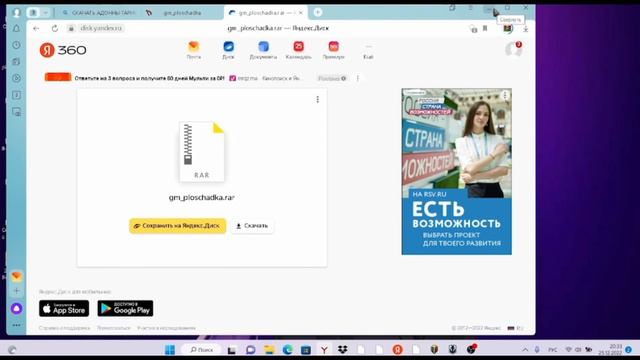The image size is (640, 360).
Task: Open the Календарь service icon
Action: tap(298, 50)
